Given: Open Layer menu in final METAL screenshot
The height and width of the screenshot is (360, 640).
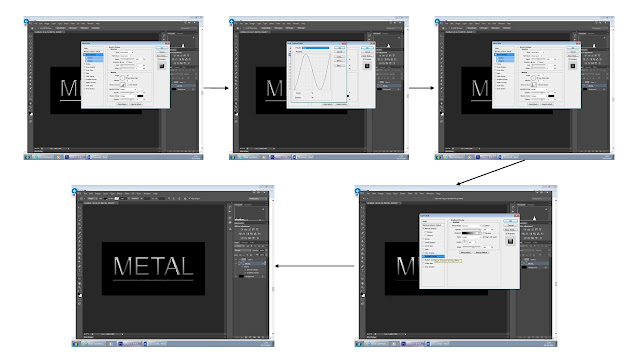Looking at the screenshot, I should click(105, 193).
